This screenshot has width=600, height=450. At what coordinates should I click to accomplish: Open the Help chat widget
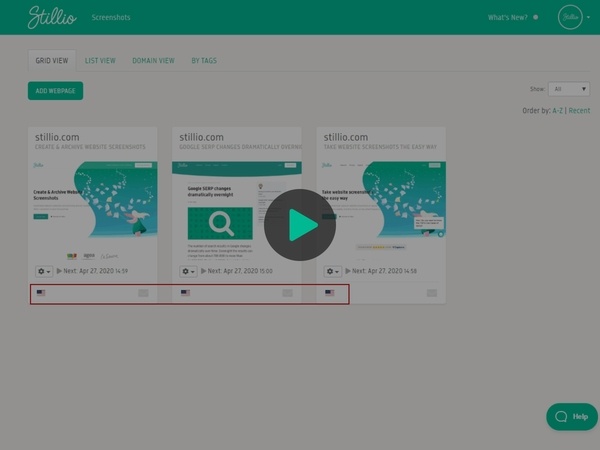coord(572,417)
